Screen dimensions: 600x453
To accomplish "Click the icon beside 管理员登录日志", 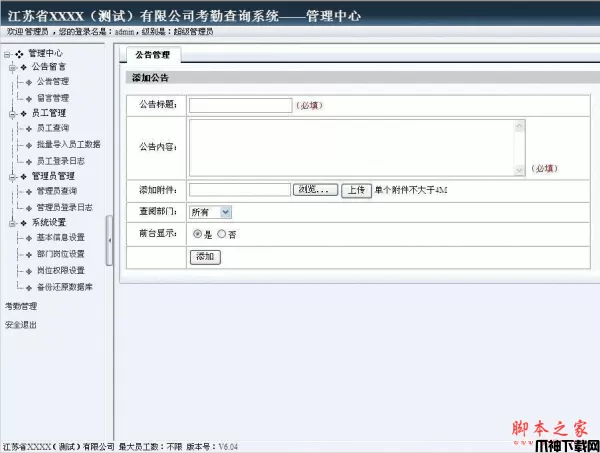I will click(x=29, y=209).
